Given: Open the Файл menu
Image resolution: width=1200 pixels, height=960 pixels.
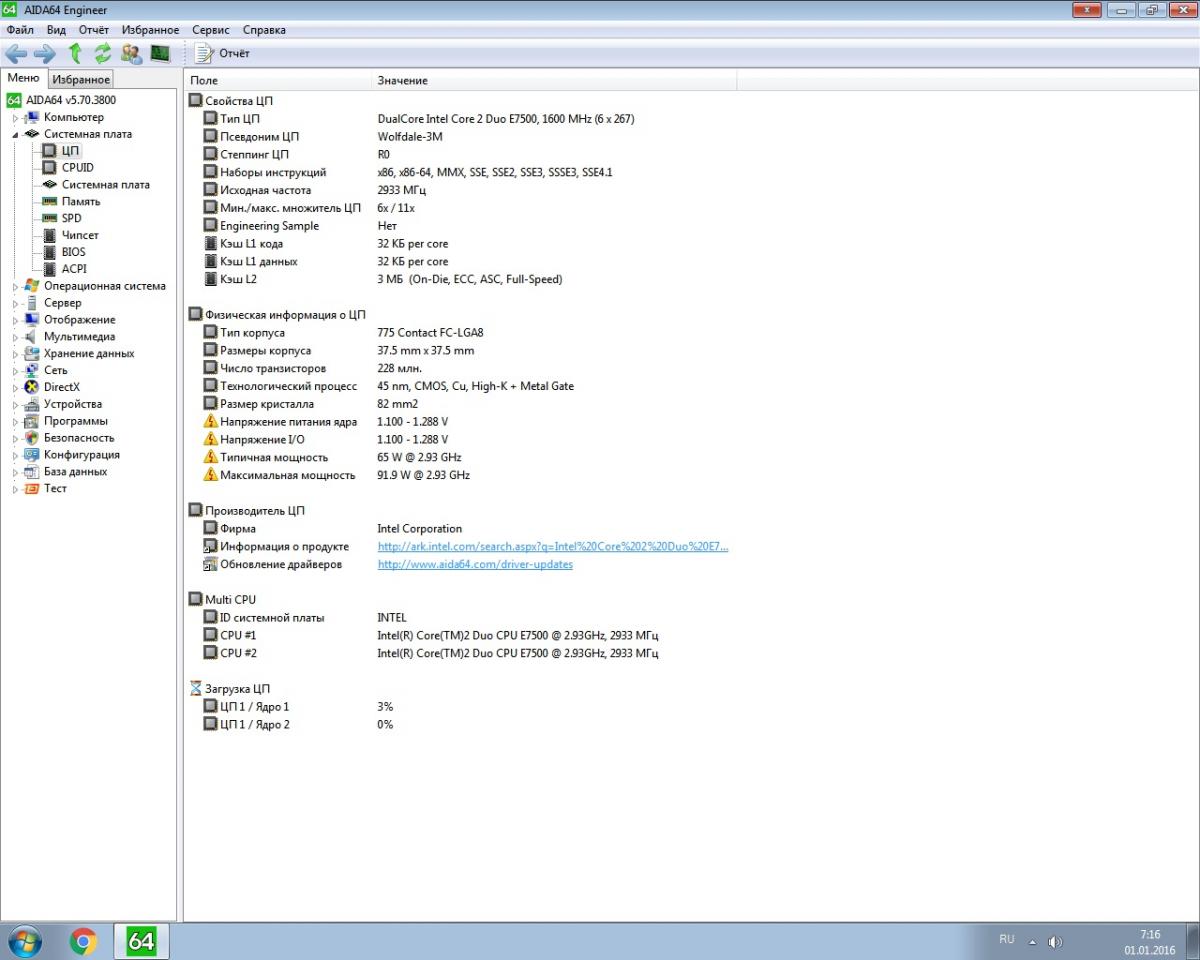Looking at the screenshot, I should tap(20, 30).
